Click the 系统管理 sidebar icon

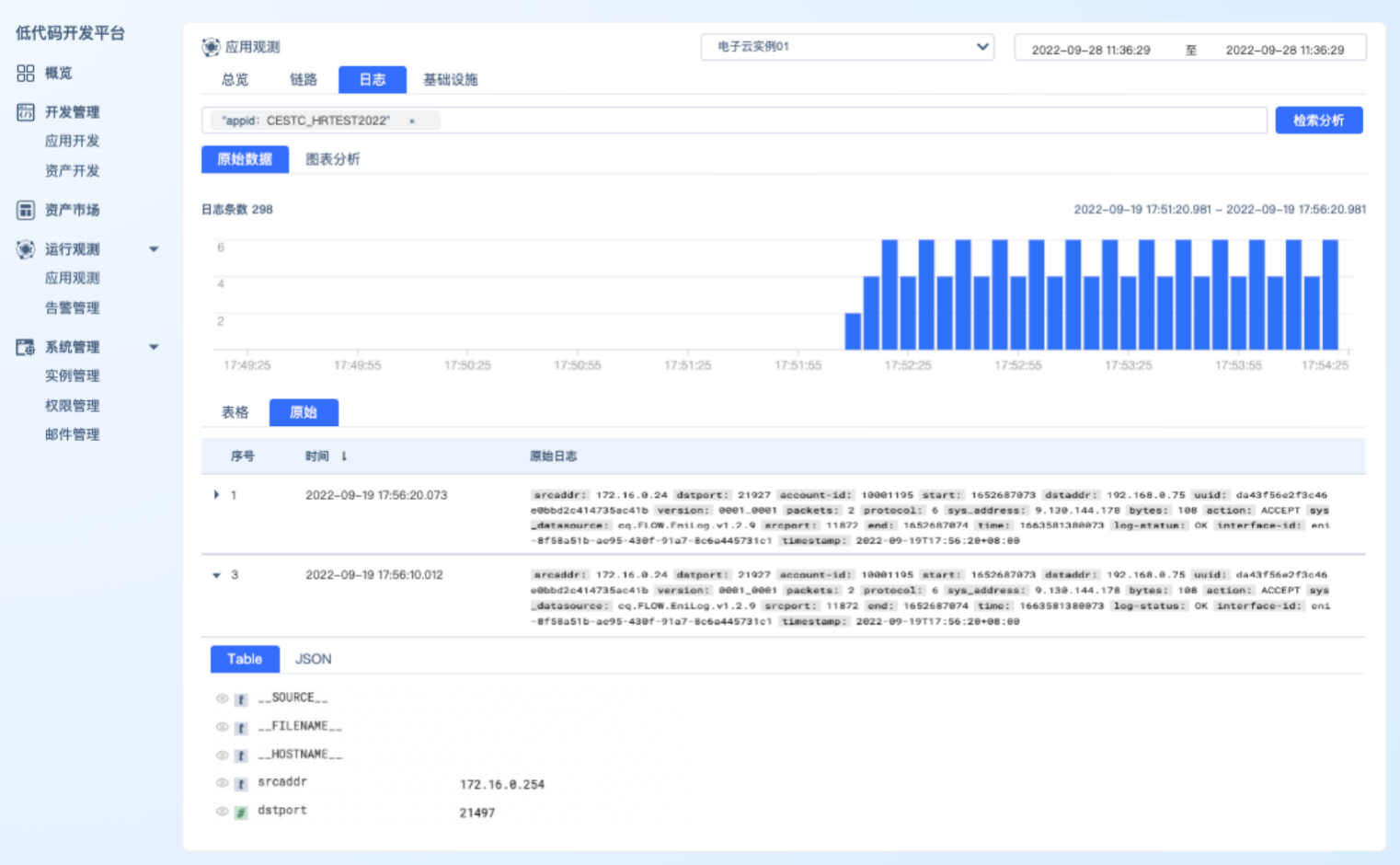(26, 347)
